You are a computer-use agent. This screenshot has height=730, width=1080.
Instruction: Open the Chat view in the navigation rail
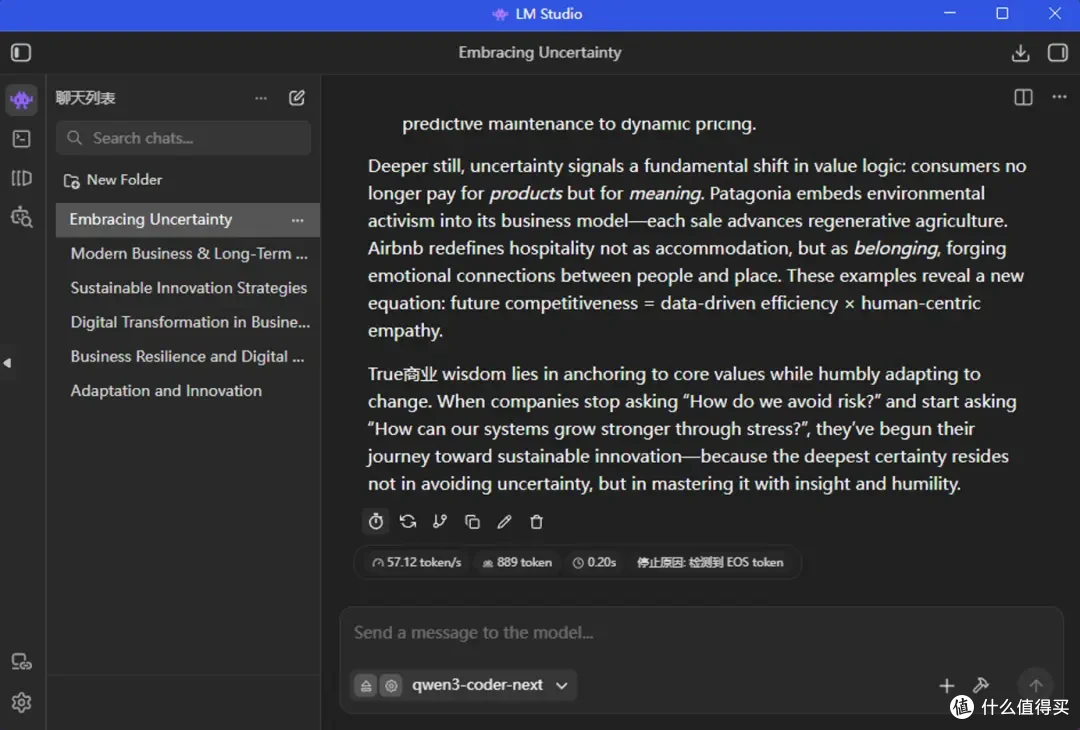coord(21,100)
